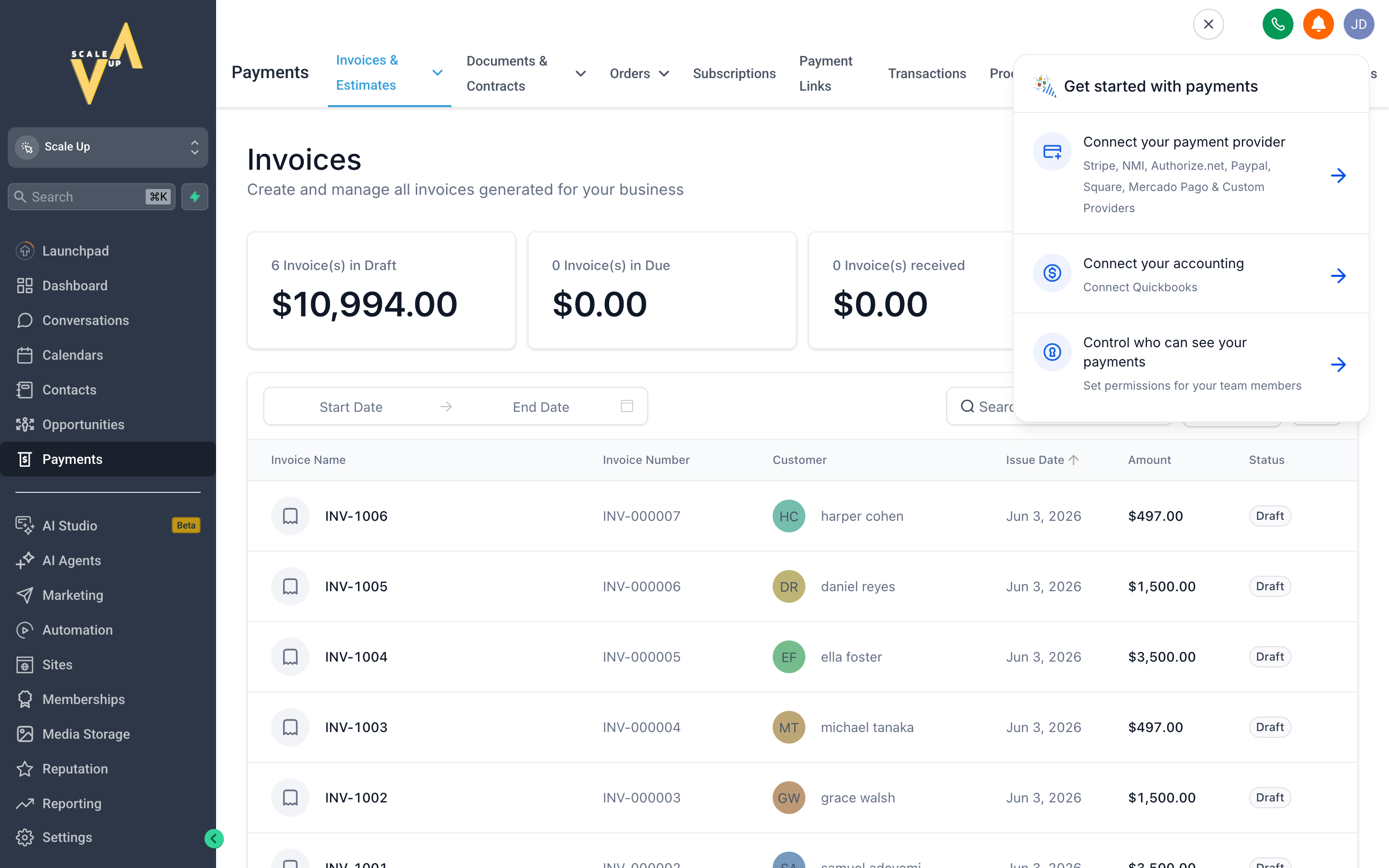Open invoice INV-1005
The image size is (1389, 868).
click(x=356, y=586)
